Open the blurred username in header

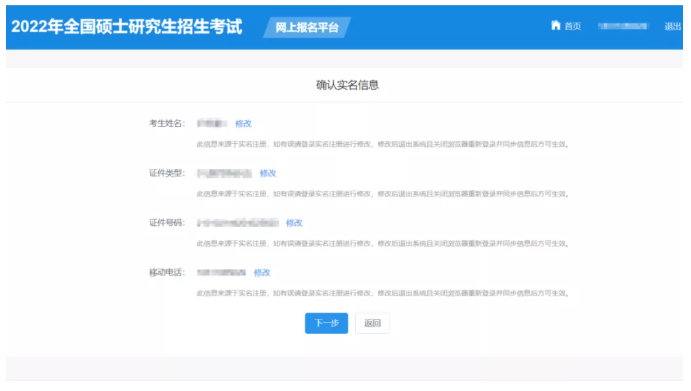[x=623, y=26]
